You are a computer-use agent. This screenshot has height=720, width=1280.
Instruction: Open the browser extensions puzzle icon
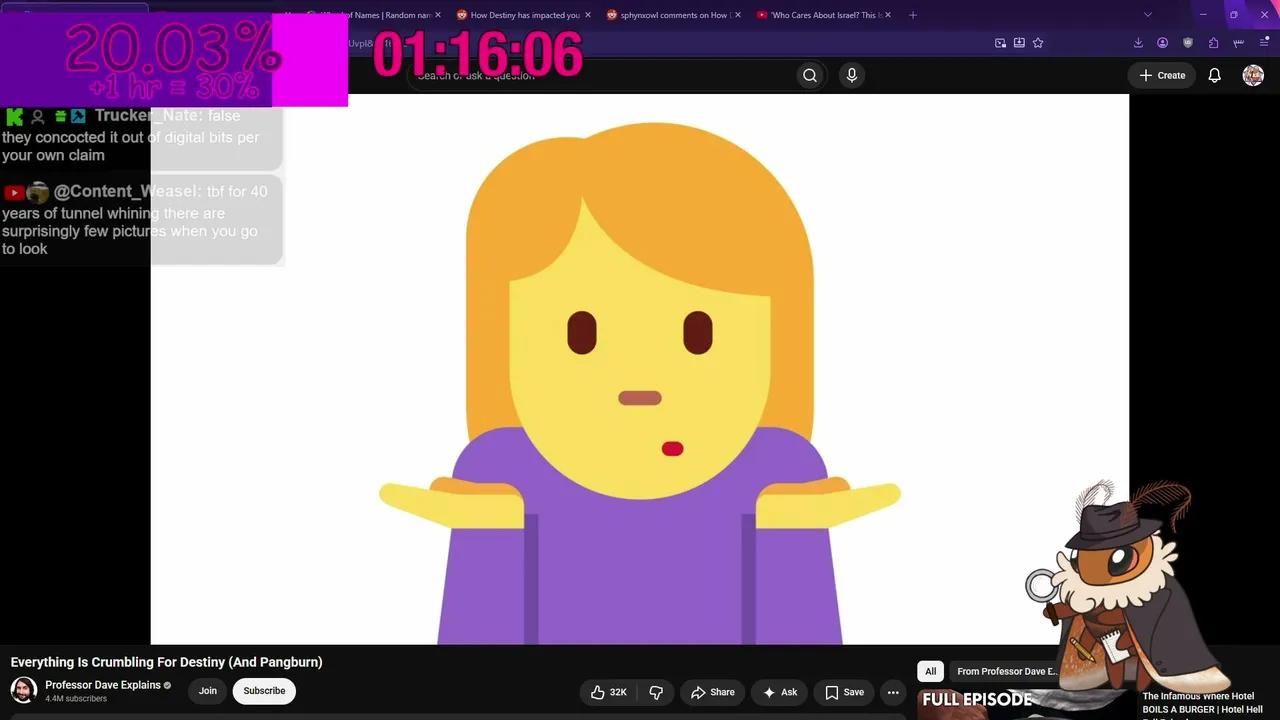[x=1214, y=43]
